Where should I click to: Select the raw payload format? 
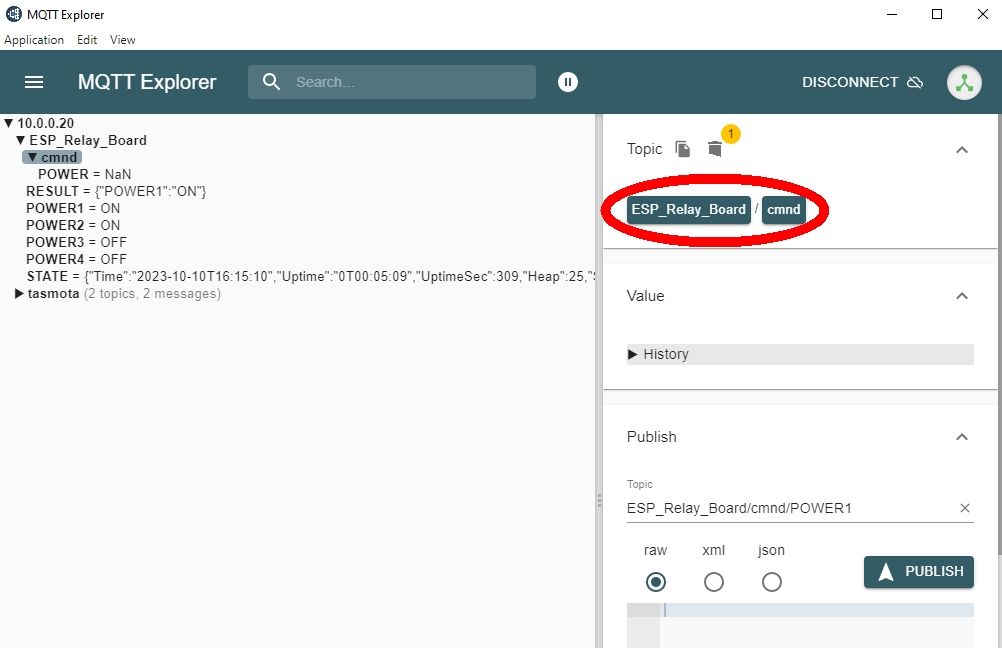pos(656,582)
